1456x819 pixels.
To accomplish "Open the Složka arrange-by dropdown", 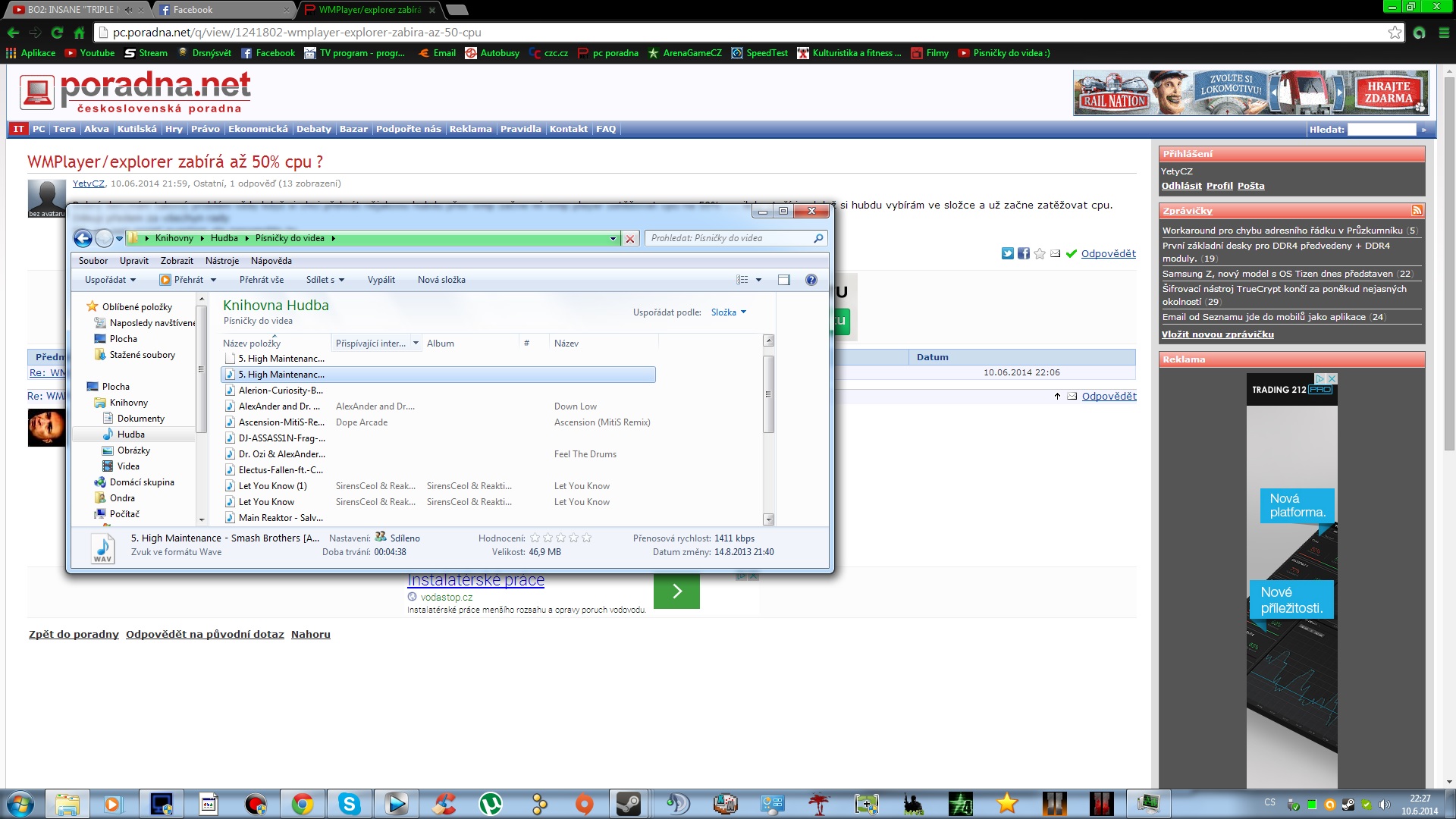I will click(728, 312).
